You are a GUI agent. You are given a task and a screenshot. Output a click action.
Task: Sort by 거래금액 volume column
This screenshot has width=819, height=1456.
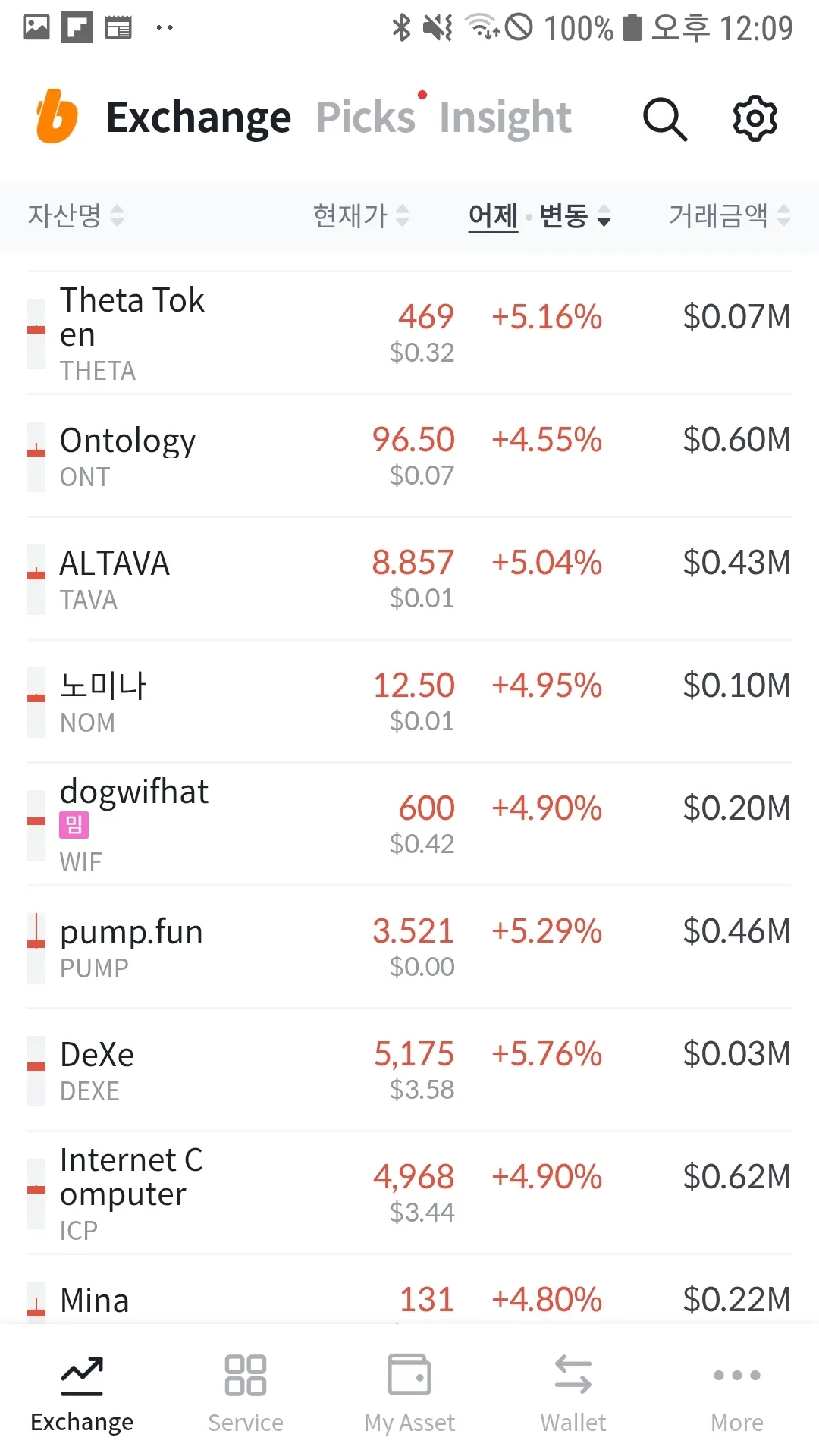(729, 216)
